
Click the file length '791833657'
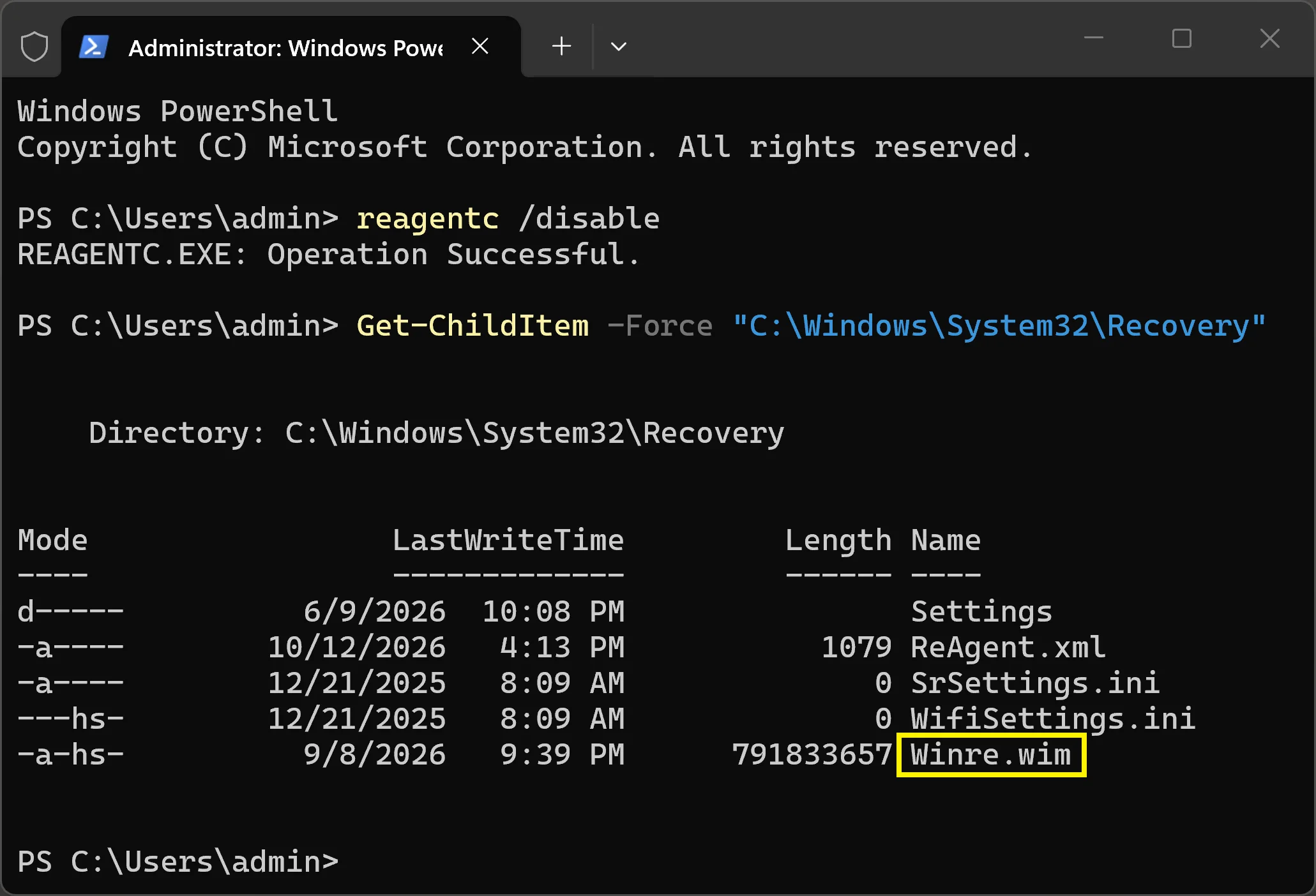(812, 755)
